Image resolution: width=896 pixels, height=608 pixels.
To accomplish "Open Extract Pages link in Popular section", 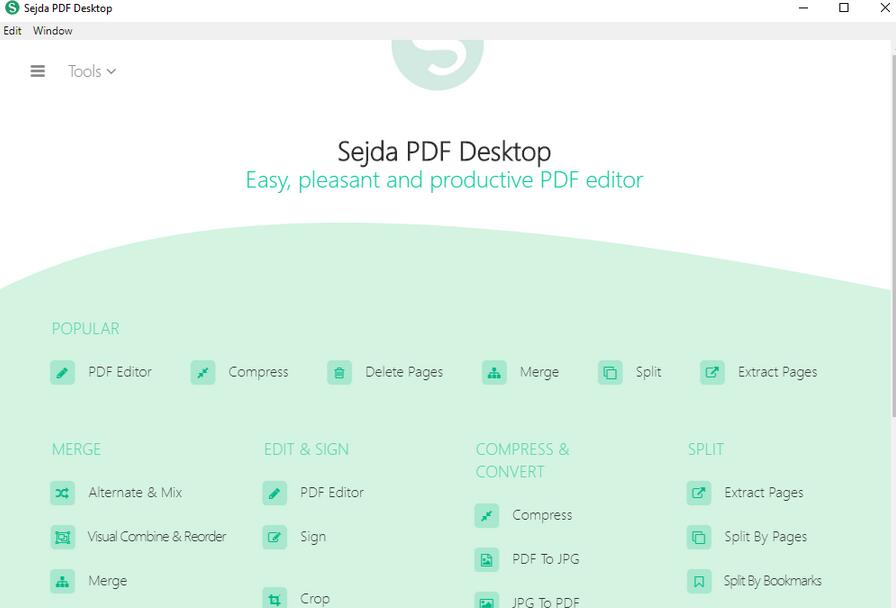I will tap(777, 372).
